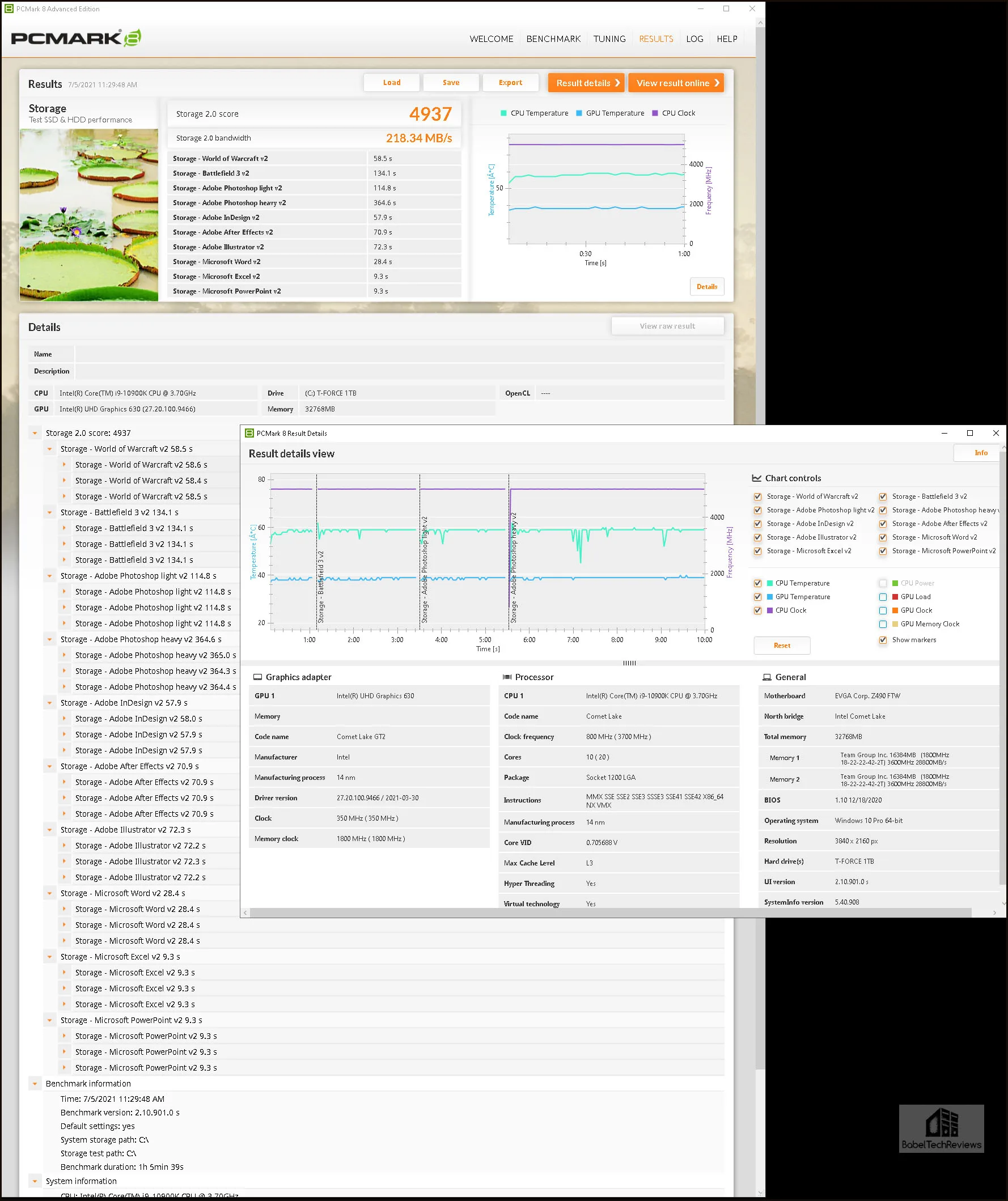
Task: Click the PCMark 8 Result Details window icon
Action: 249,433
